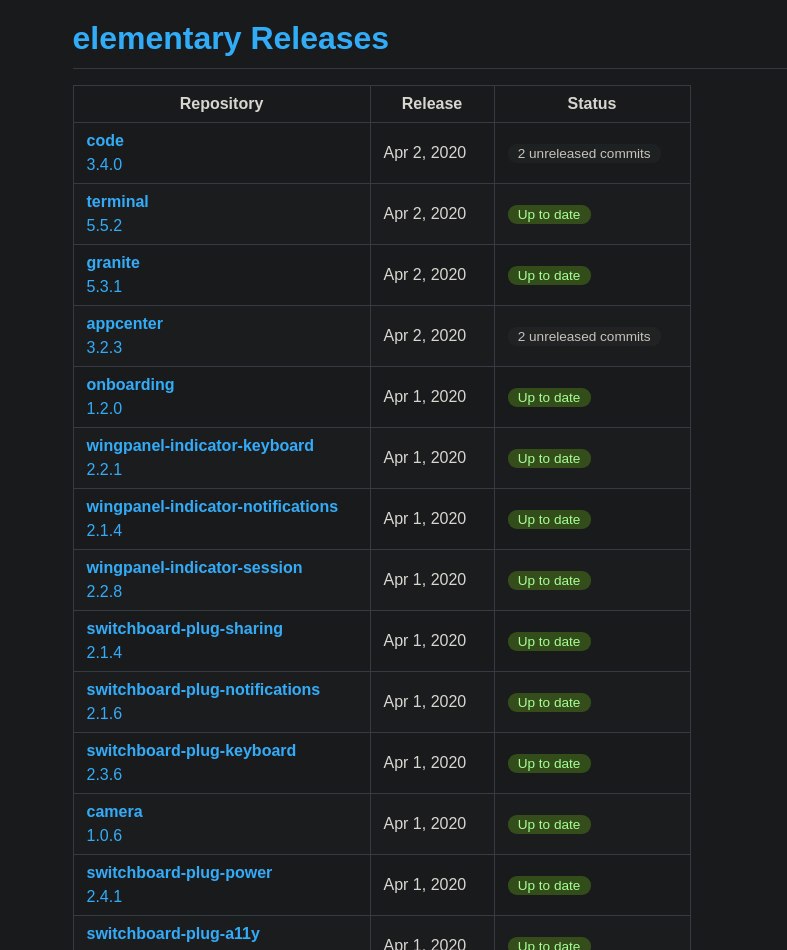This screenshot has width=787, height=950.
Task: Click switchboard-plug-power Apr 1, 2020 date
Action: 425,885
